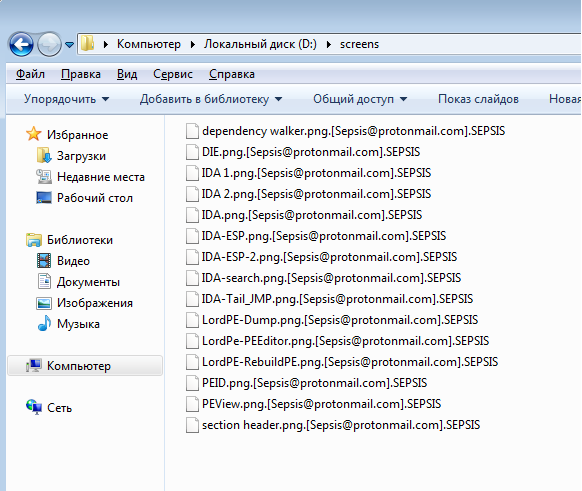Screen dimensions: 582x491
Task: Start Показ слайдов
Action: tap(478, 99)
